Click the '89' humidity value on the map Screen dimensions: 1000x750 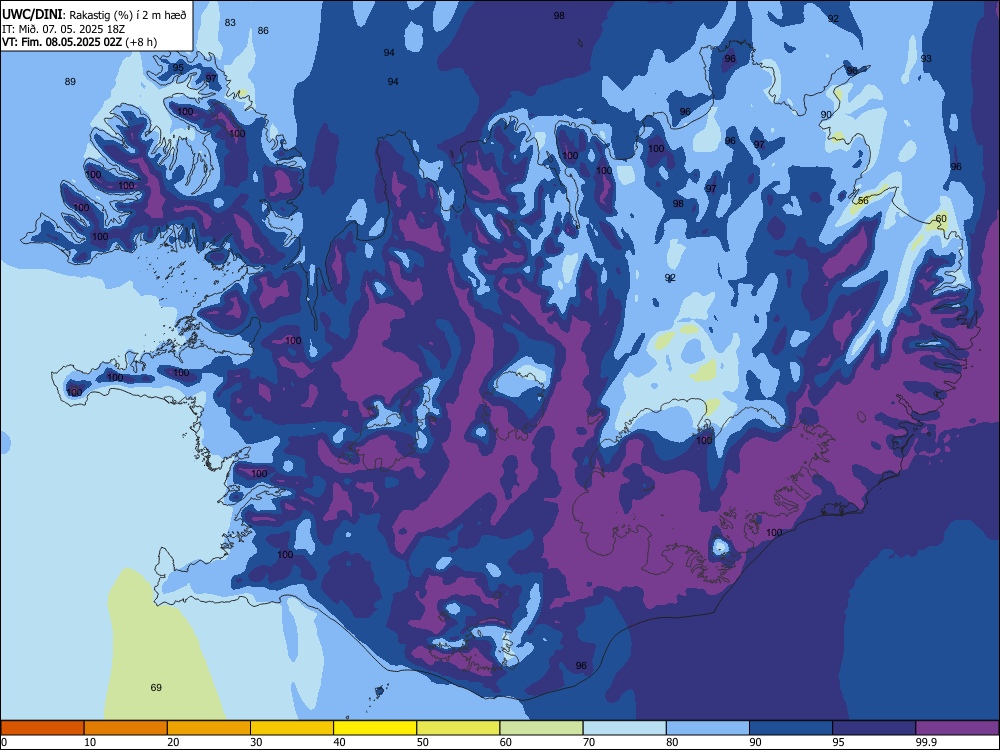pos(70,81)
